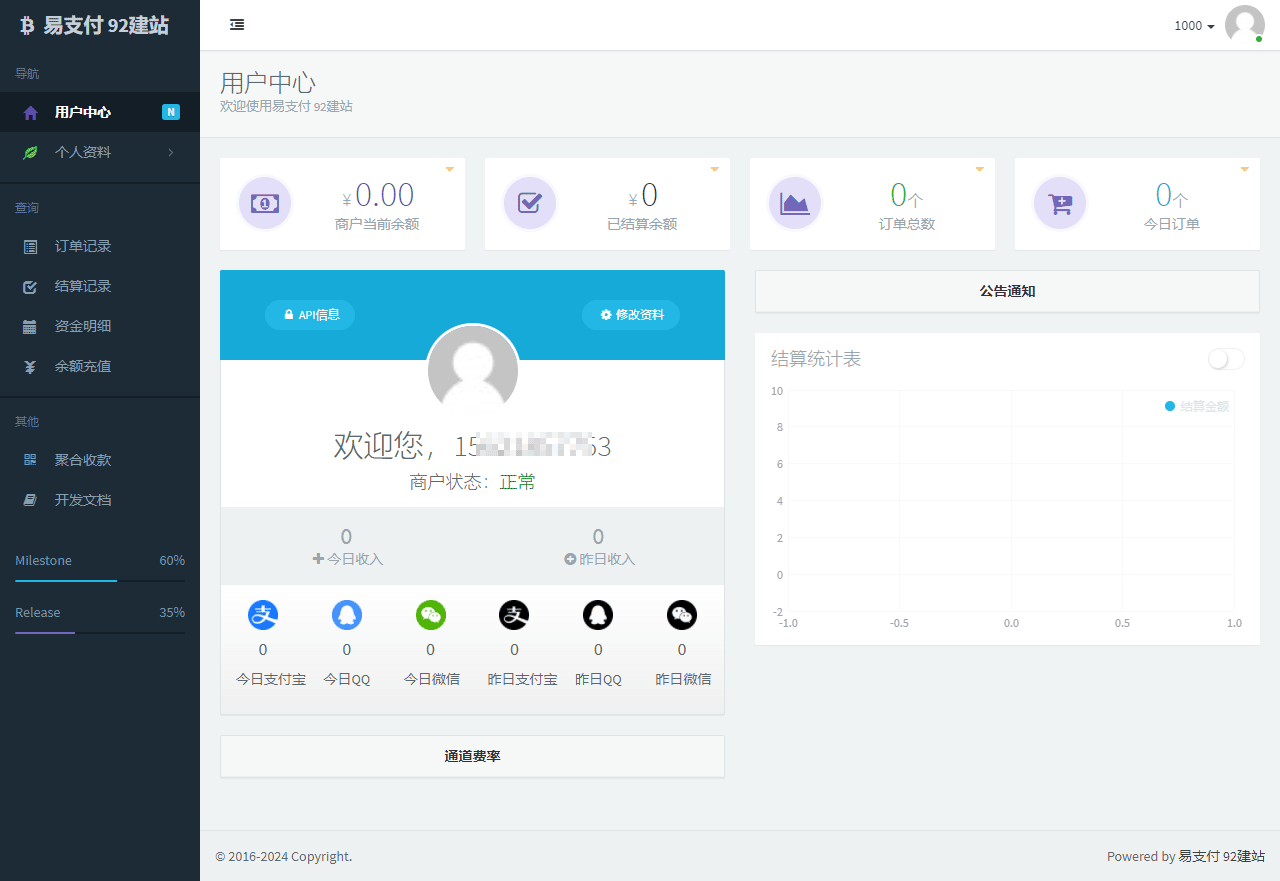Click the WeChat icon above 今日微信
Screen dimensions: 1280x881
click(x=430, y=614)
